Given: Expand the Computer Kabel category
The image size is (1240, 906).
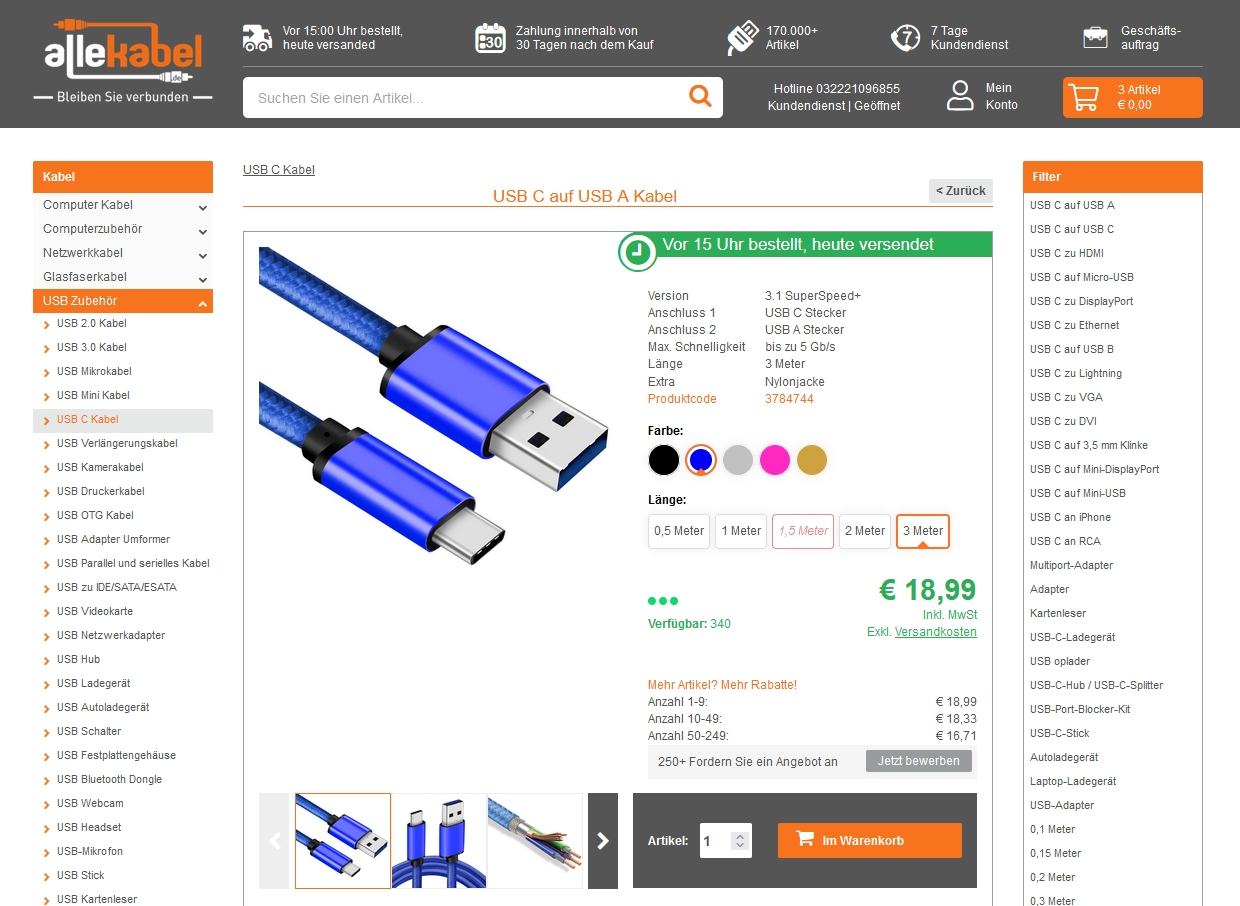Looking at the screenshot, I should [123, 205].
